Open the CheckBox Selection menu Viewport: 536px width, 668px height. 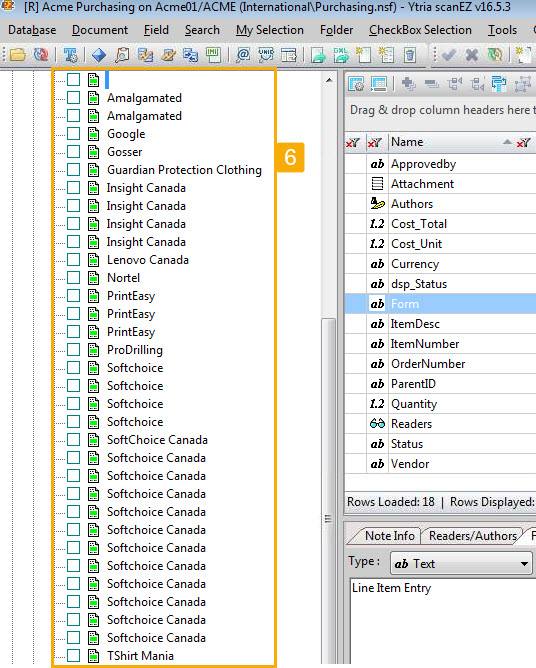pyautogui.click(x=420, y=30)
